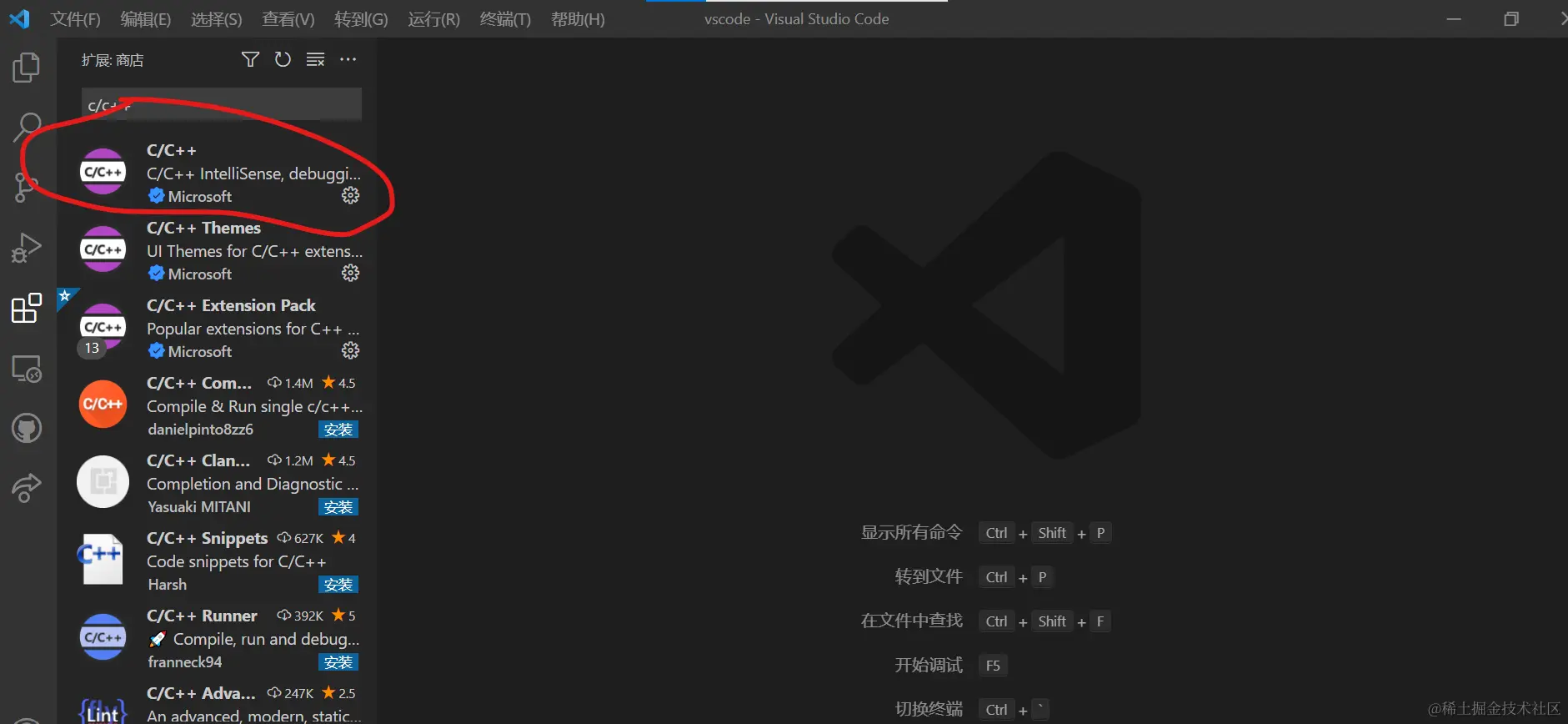This screenshot has width=1568, height=724.
Task: Click C/C++ Themes extension icon
Action: pos(103,249)
